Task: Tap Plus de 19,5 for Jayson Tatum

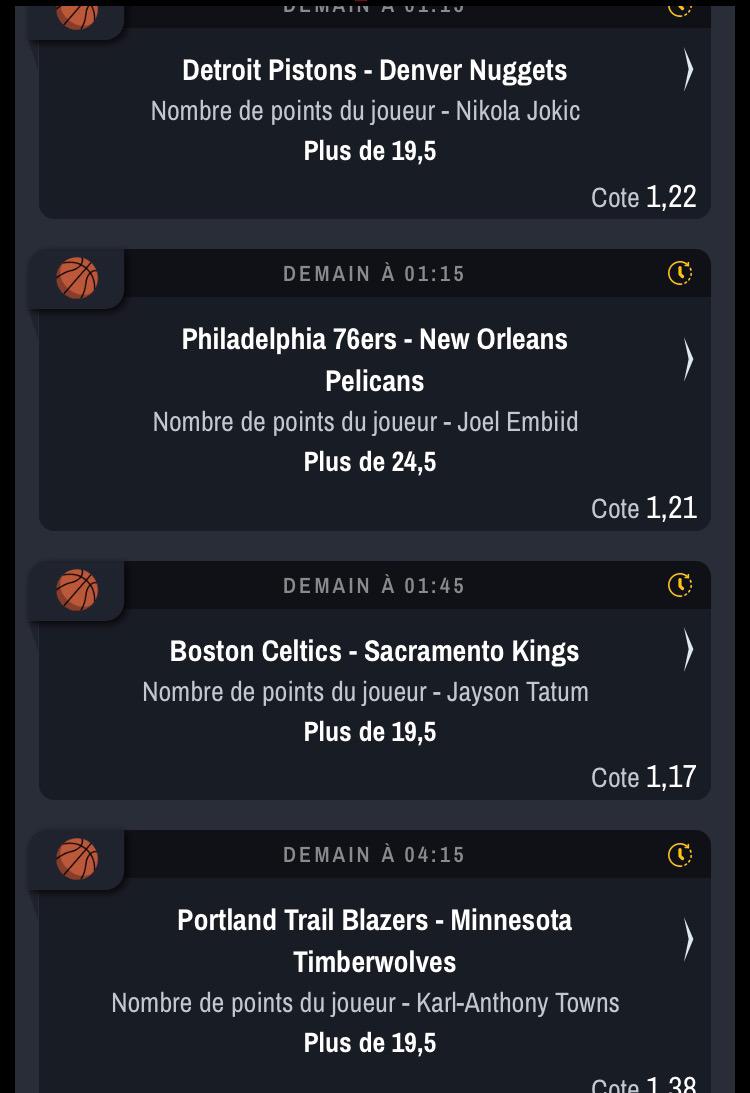Action: click(x=370, y=732)
